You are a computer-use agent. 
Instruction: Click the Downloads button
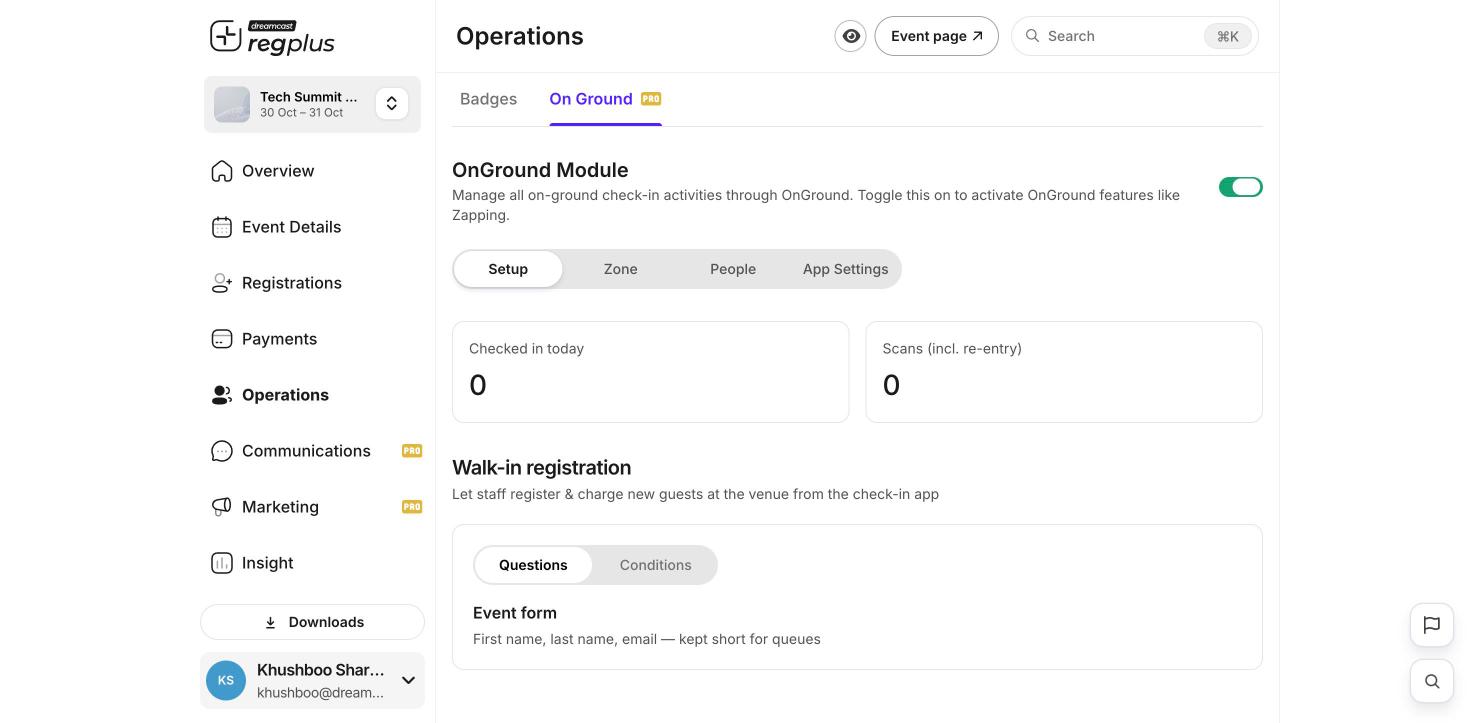point(312,622)
